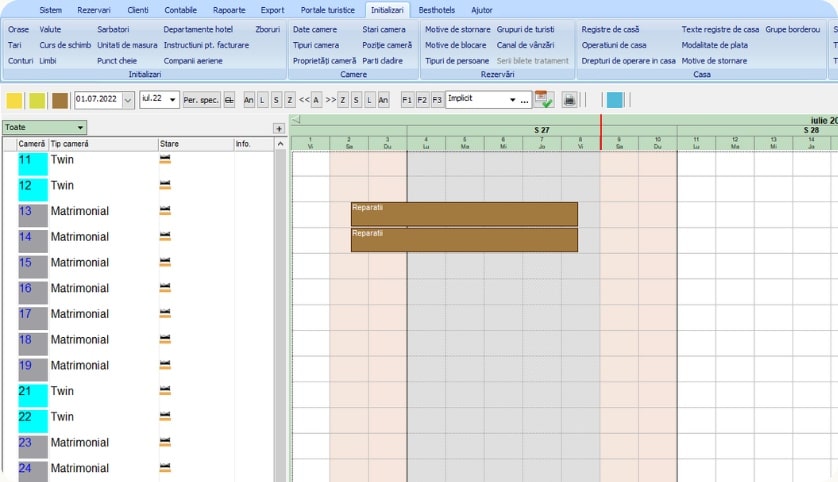Click the plus button above the room list
Viewport: 838px width, 482px height.
point(279,129)
